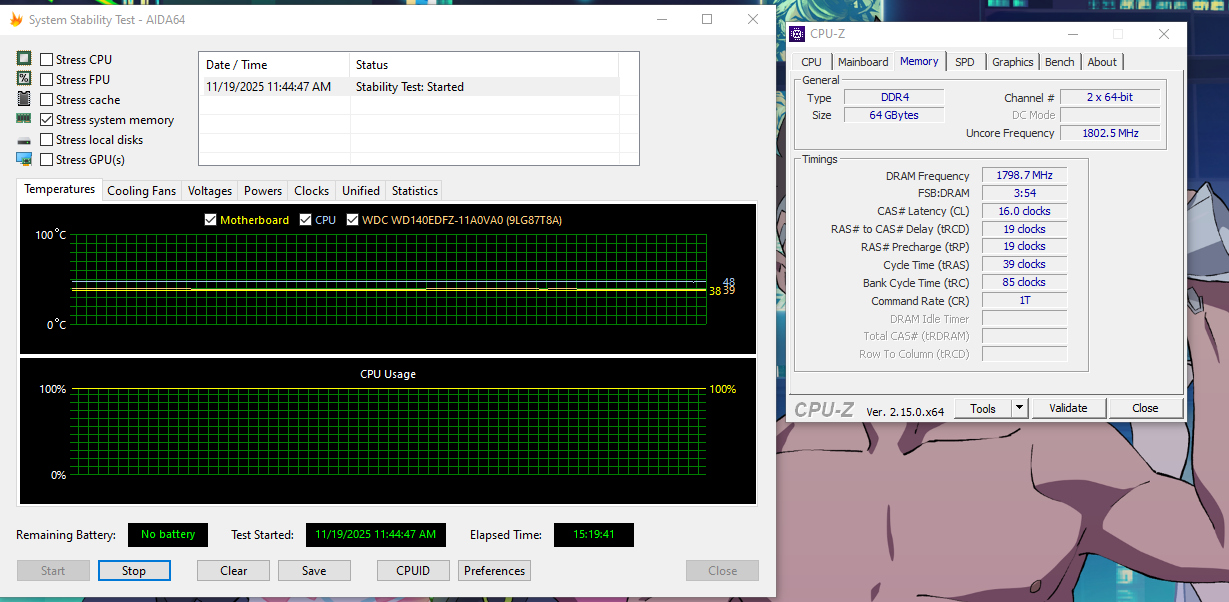Toggle the CPU temperature graph checkbox
This screenshot has height=602, width=1229.
[306, 220]
